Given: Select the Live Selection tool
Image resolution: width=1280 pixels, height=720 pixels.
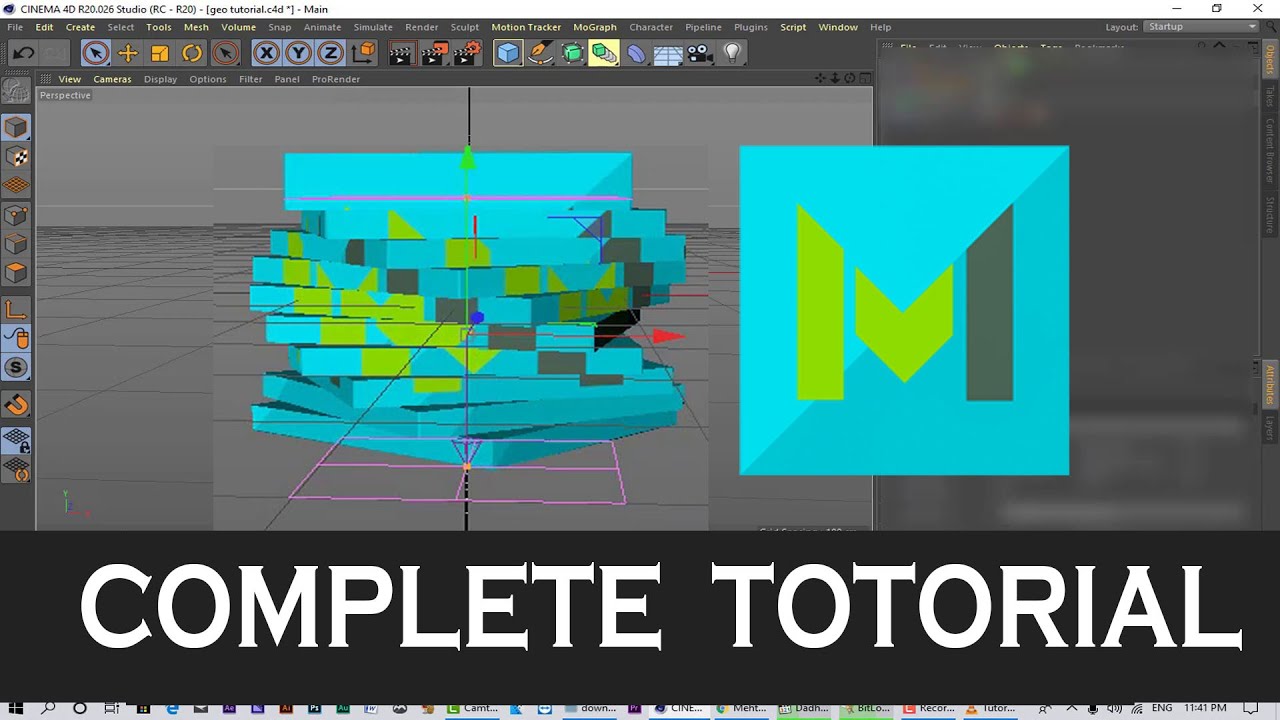Looking at the screenshot, I should pyautogui.click(x=95, y=53).
